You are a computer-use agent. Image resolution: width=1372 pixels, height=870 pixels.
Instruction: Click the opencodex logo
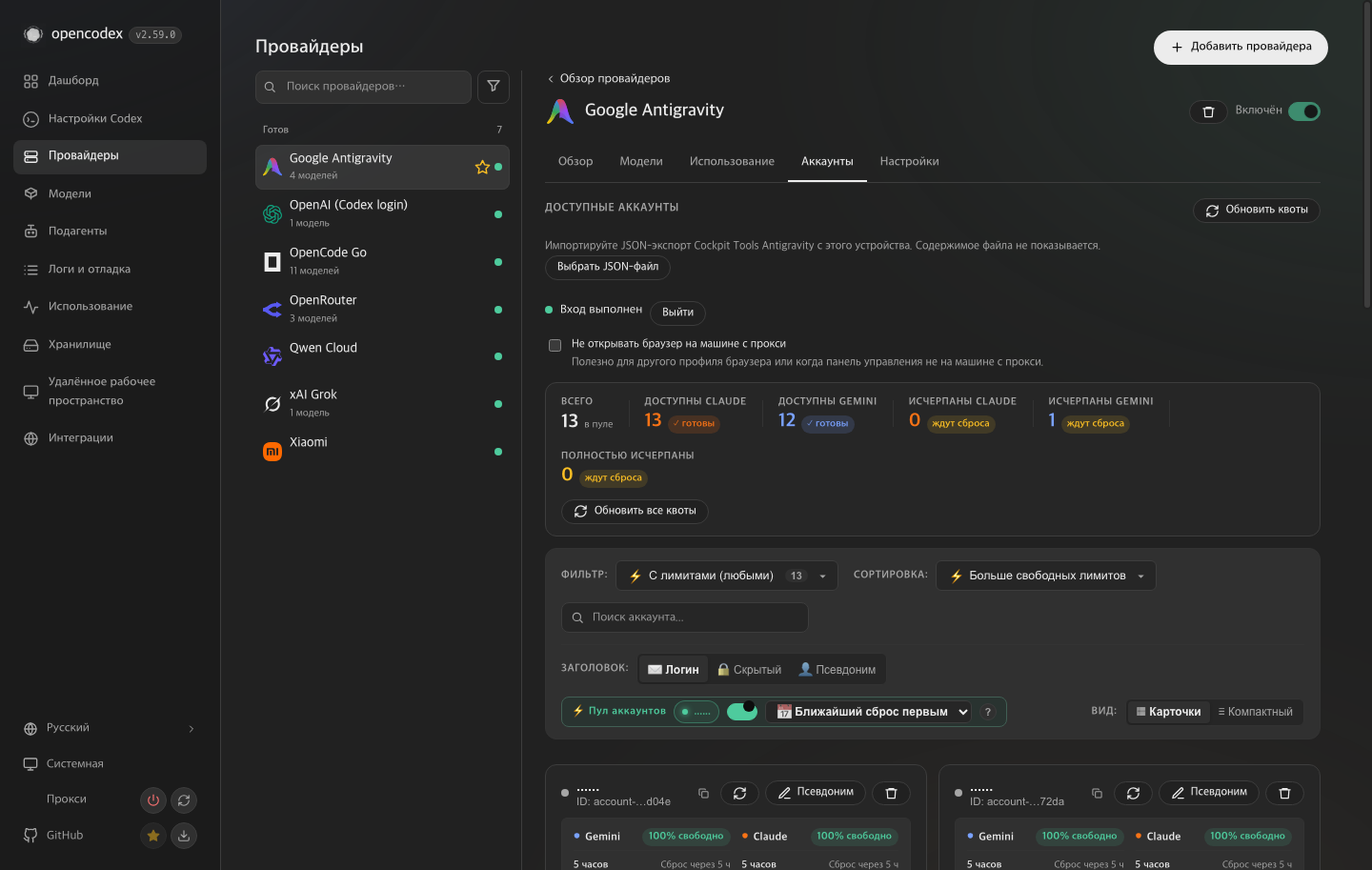click(x=33, y=34)
